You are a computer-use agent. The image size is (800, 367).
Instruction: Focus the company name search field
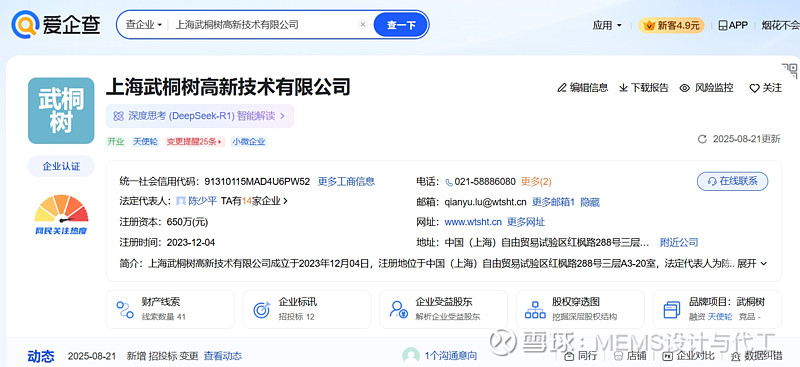(264, 25)
